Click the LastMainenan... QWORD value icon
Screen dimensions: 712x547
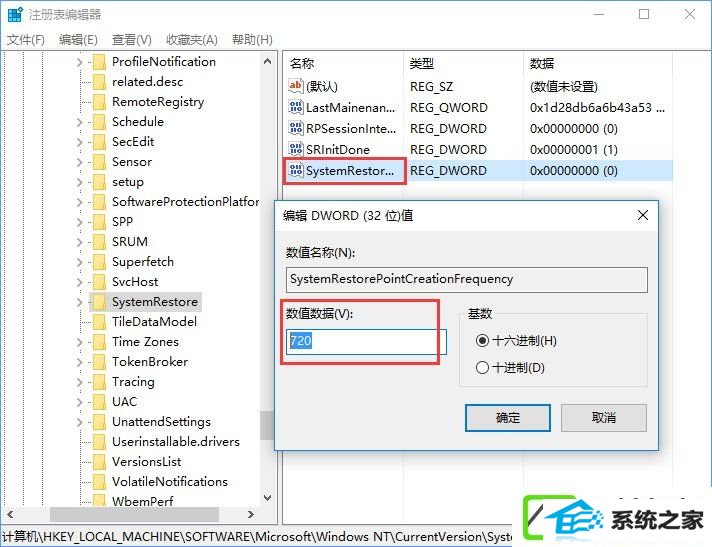[296, 108]
